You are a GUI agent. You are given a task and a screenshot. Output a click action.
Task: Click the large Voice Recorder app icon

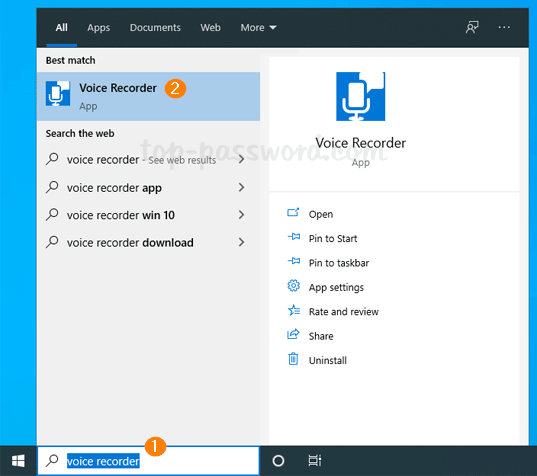coord(360,96)
